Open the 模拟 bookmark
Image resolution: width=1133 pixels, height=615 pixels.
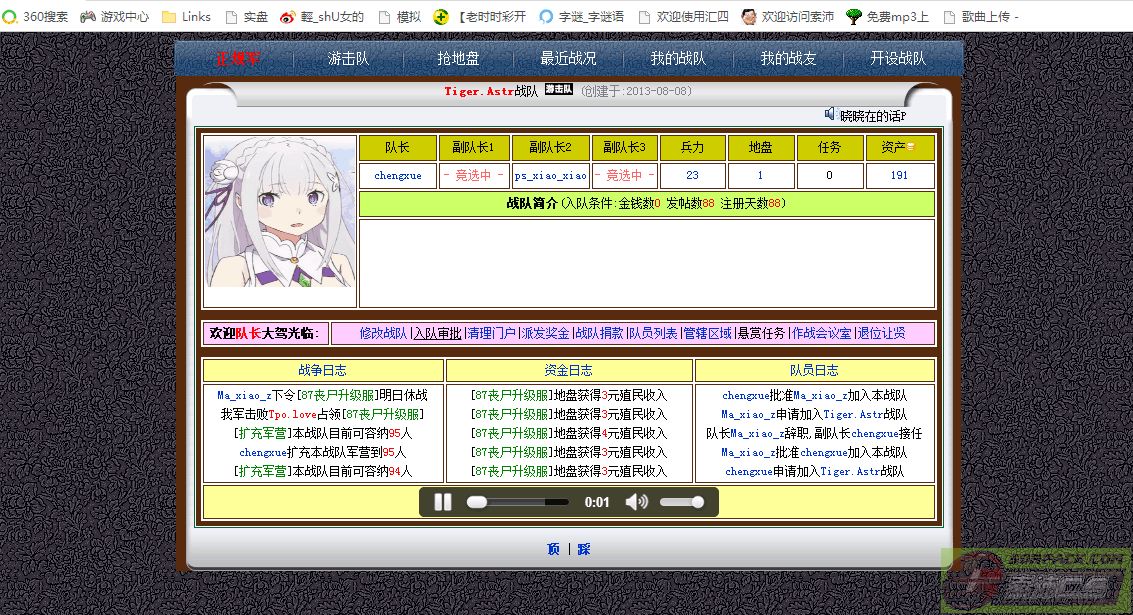pos(400,16)
